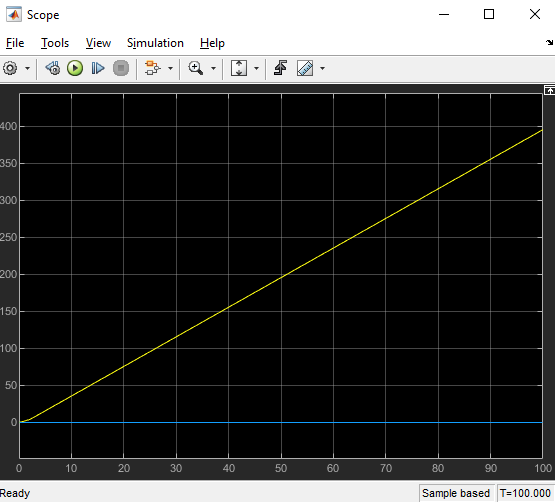Click the Step Forward button
The height and width of the screenshot is (502, 555).
[x=98, y=68]
